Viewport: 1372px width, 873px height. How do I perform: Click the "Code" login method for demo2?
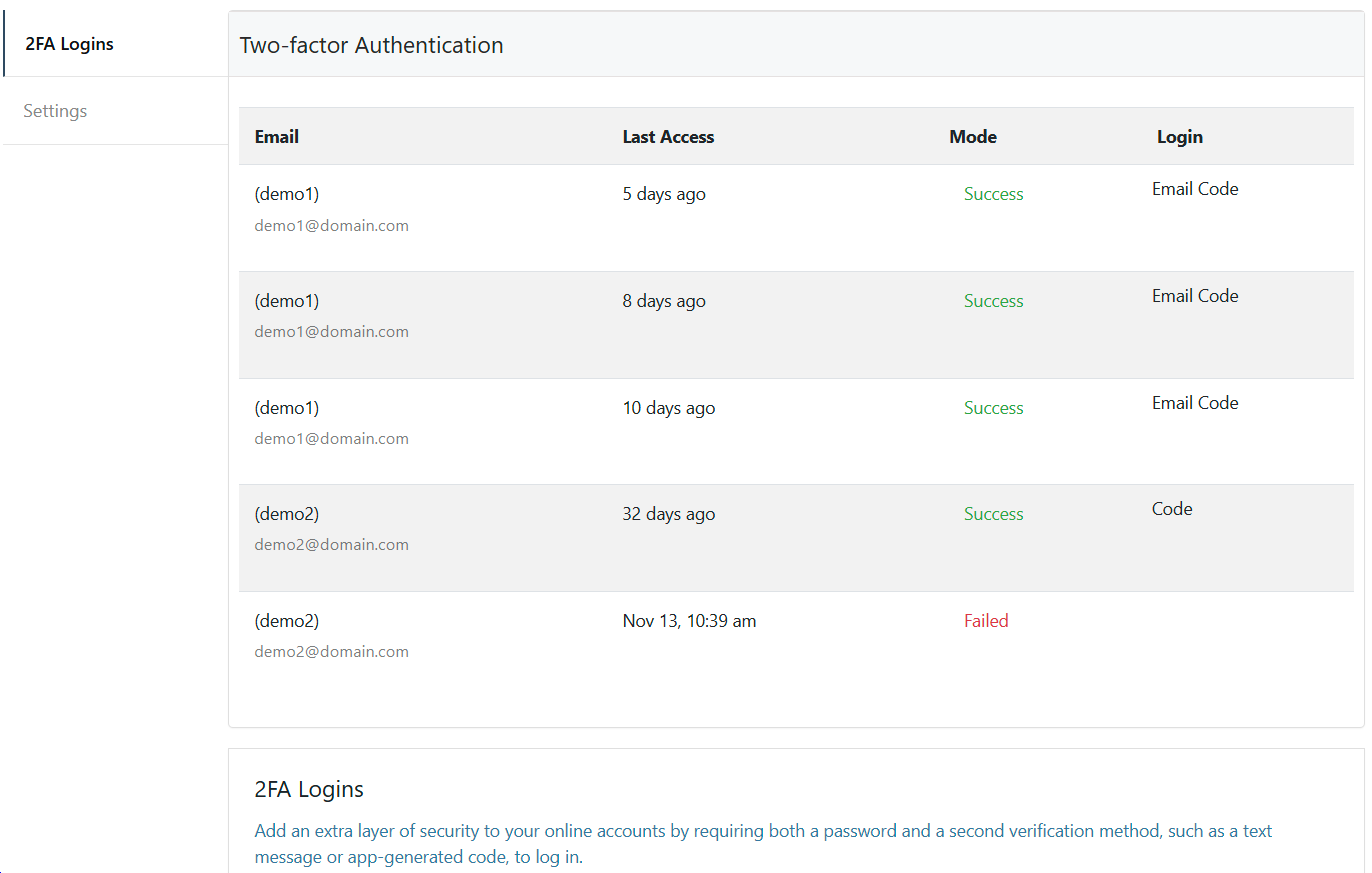pyautogui.click(x=1172, y=509)
